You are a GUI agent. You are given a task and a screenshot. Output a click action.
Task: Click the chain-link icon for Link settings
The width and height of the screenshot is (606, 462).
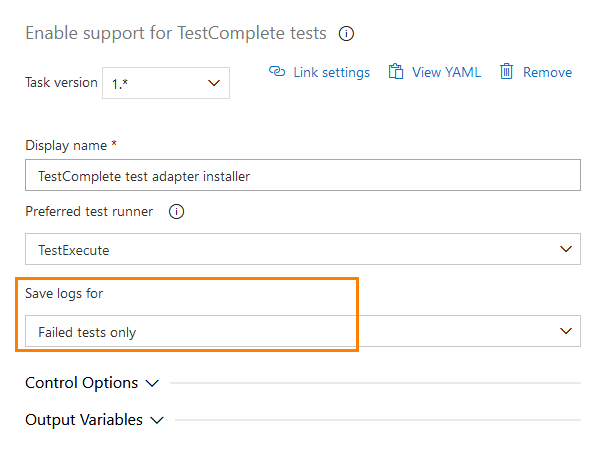(278, 72)
